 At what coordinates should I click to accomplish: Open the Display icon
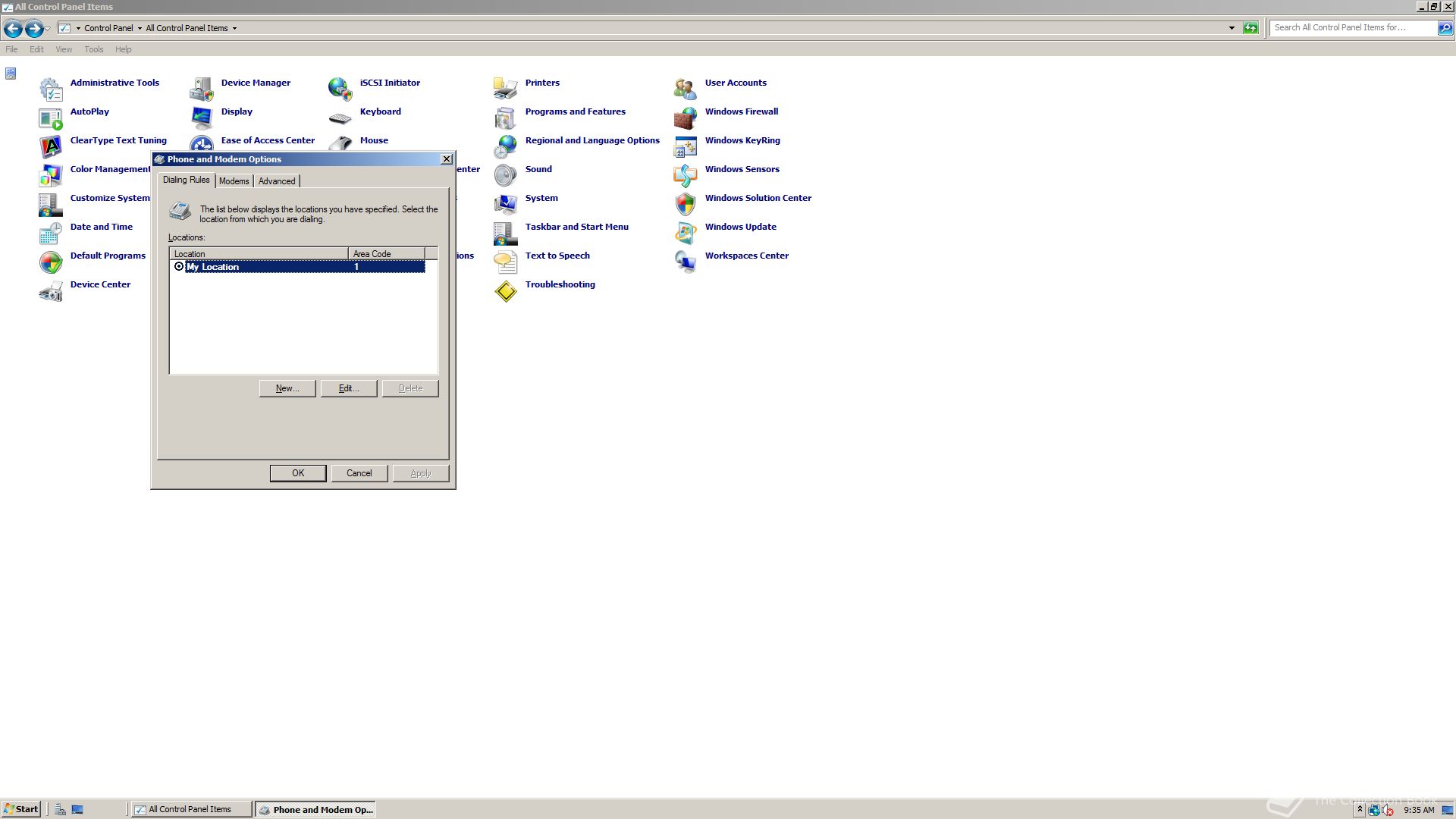click(x=202, y=118)
